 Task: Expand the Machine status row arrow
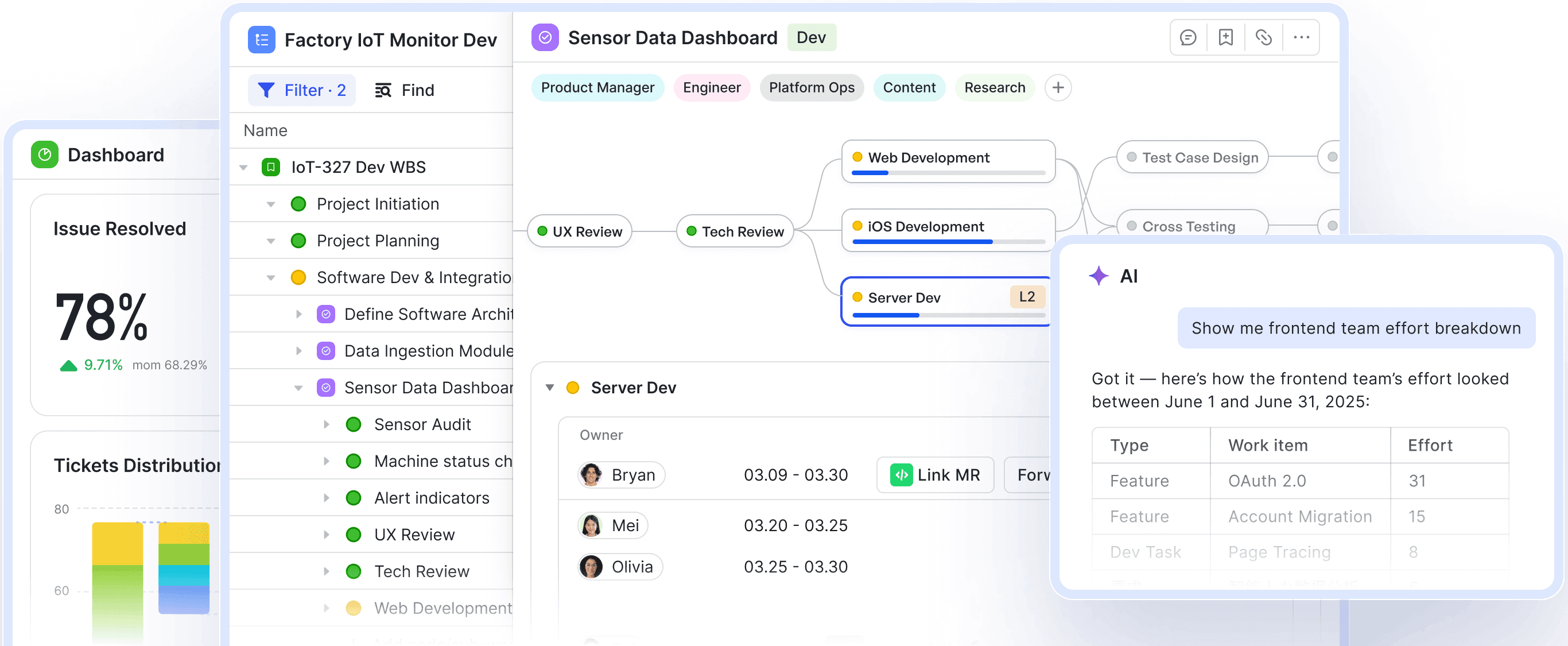pos(326,461)
